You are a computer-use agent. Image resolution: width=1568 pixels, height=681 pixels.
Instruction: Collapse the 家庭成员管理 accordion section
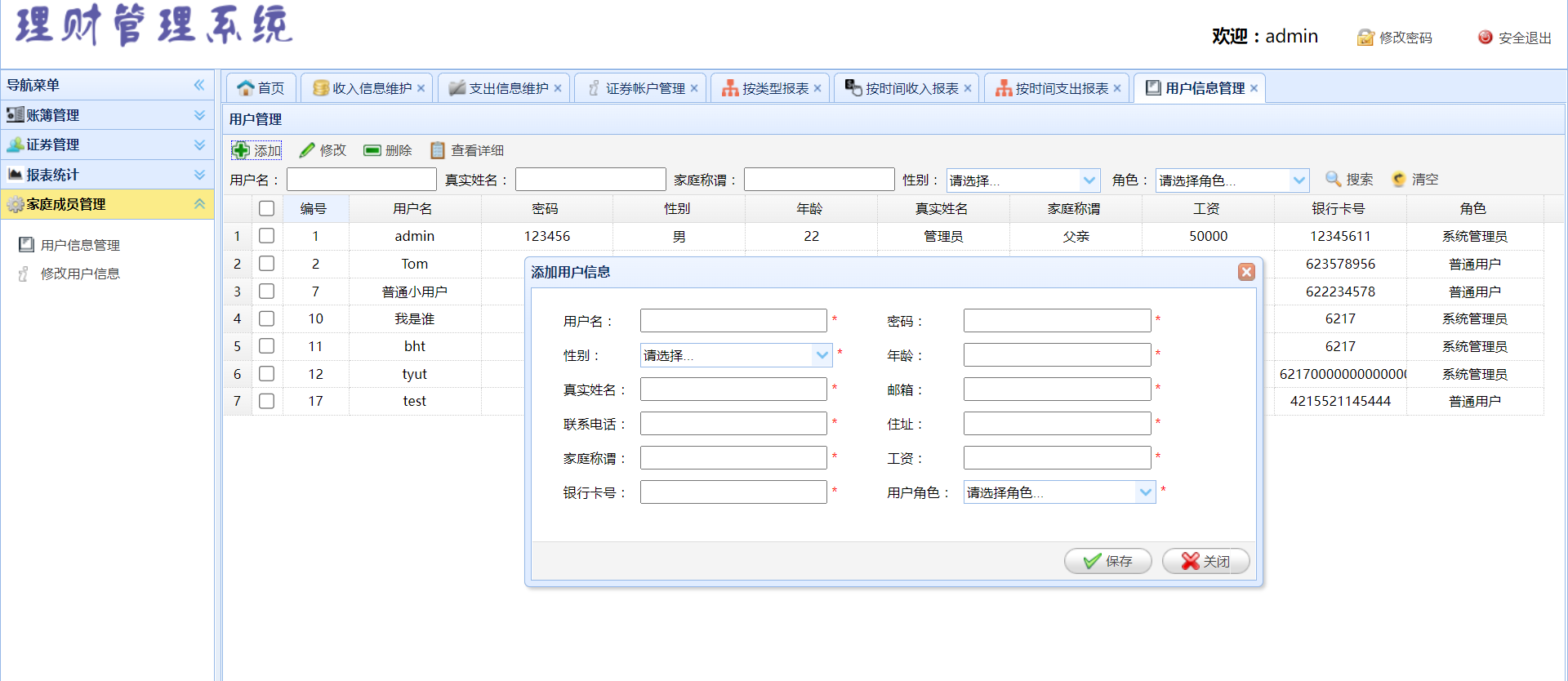(107, 204)
